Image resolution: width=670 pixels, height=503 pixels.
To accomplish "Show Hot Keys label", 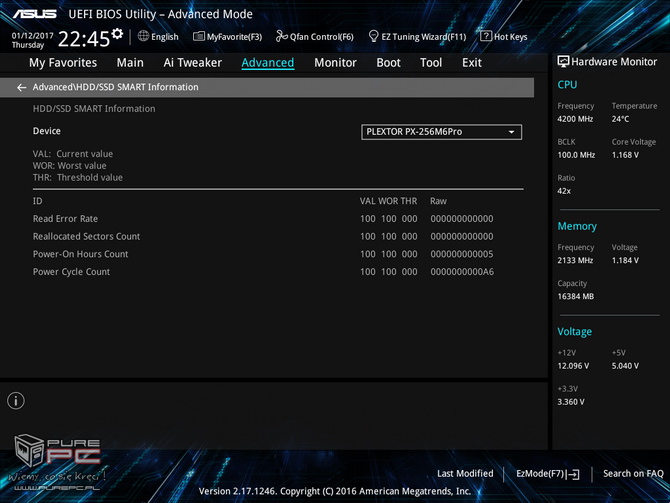I will [510, 37].
